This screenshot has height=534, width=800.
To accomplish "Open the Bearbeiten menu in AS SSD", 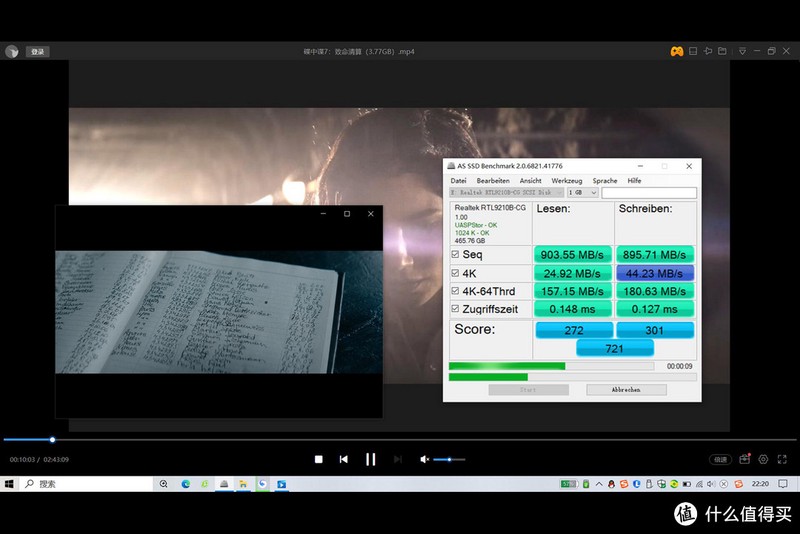I will [x=493, y=181].
